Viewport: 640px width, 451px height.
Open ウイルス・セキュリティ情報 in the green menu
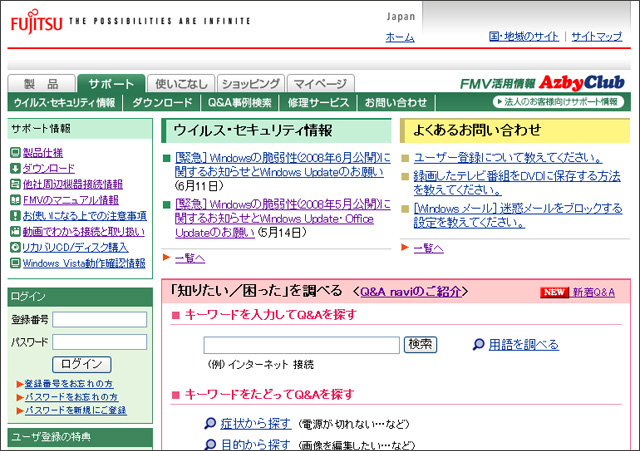click(64, 102)
